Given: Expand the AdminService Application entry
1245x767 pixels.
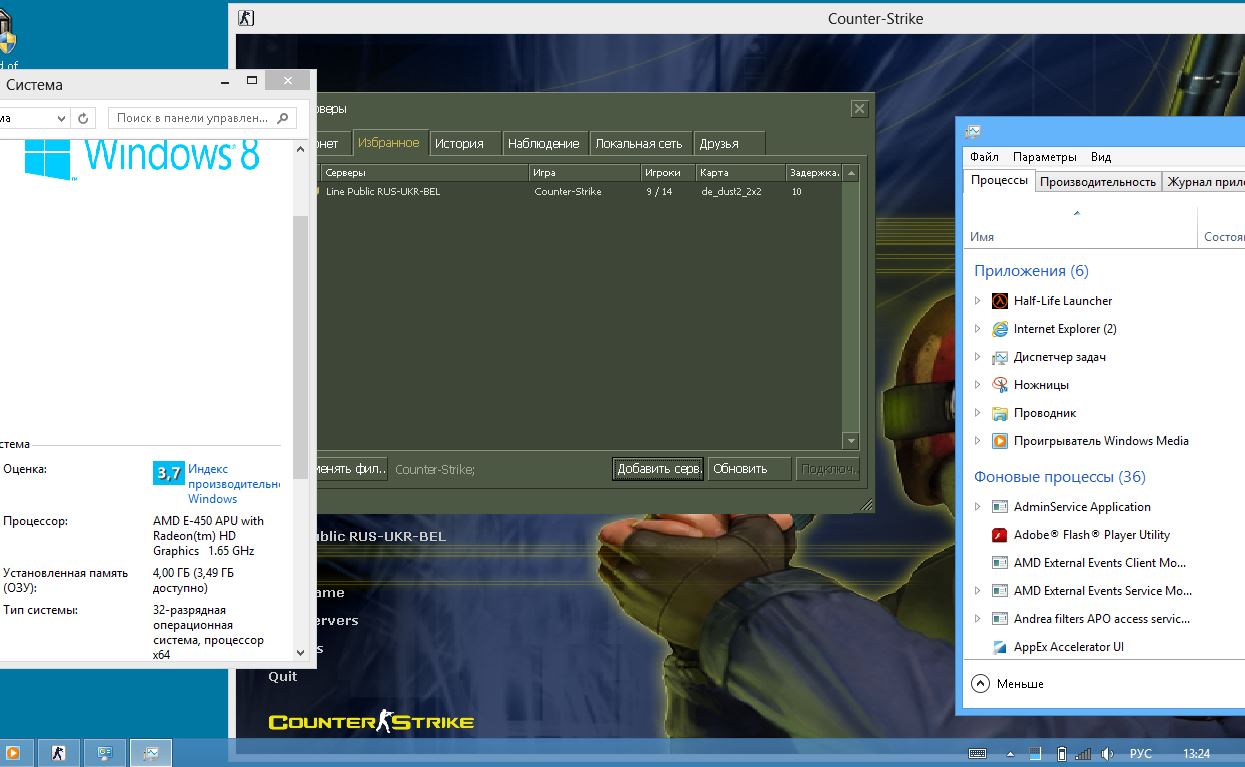Looking at the screenshot, I should coord(978,507).
